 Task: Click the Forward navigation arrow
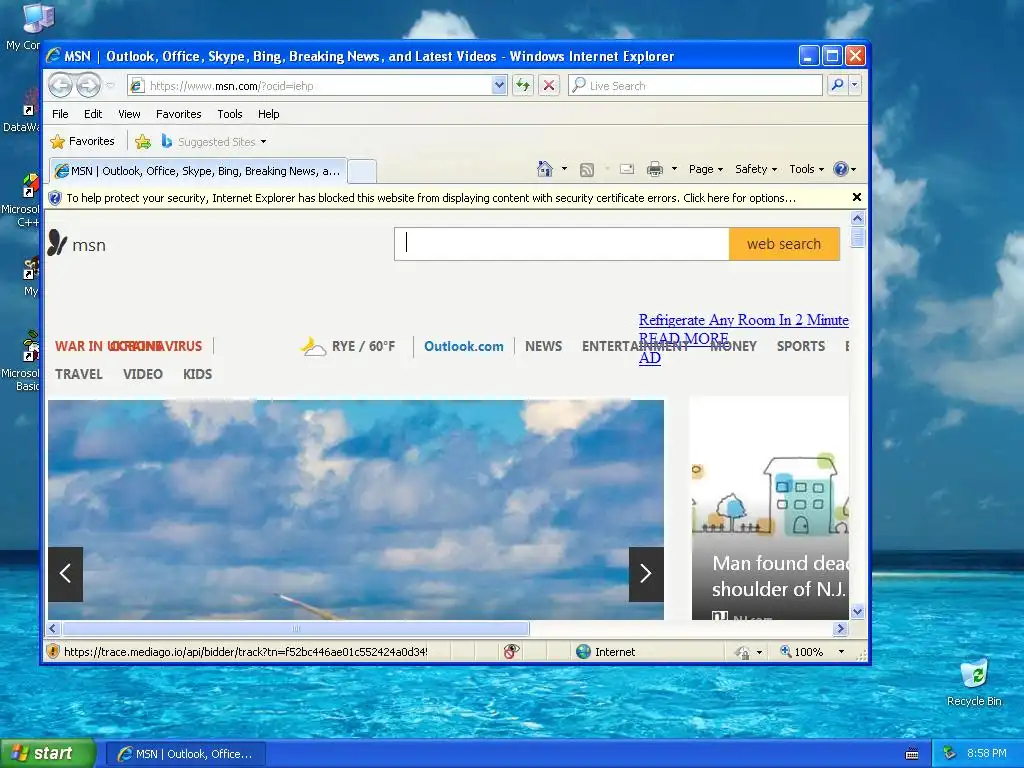(89, 86)
